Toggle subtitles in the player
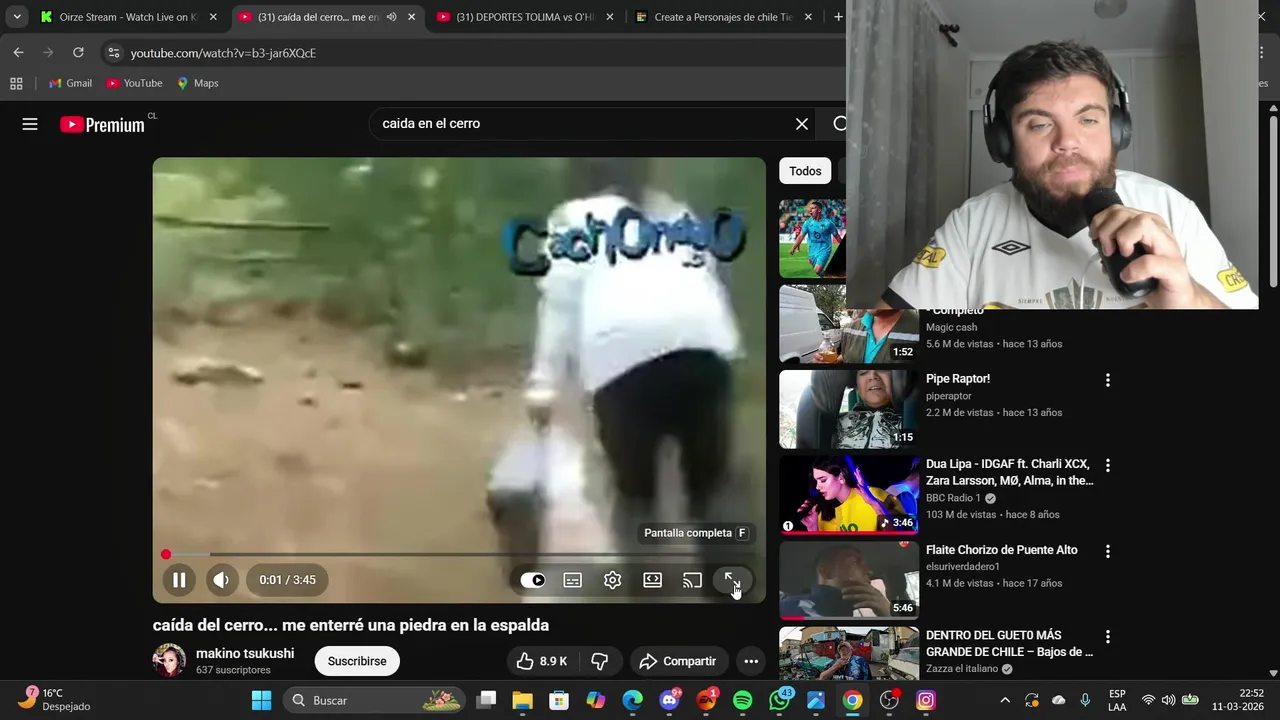Viewport: 1280px width, 720px height. [x=572, y=580]
